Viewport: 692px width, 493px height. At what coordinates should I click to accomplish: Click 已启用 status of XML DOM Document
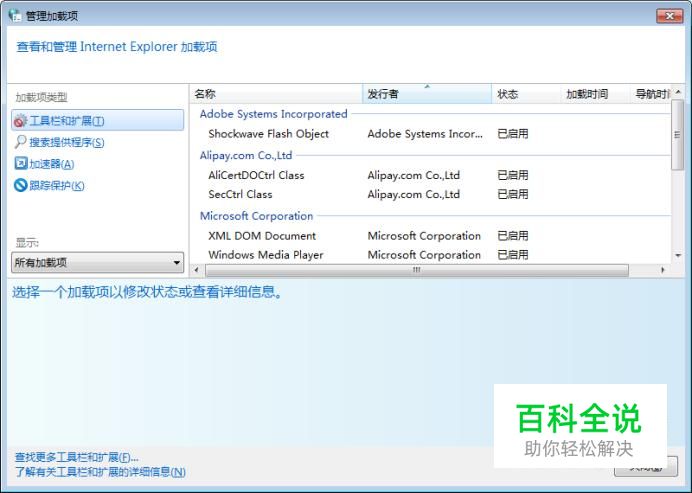click(512, 236)
